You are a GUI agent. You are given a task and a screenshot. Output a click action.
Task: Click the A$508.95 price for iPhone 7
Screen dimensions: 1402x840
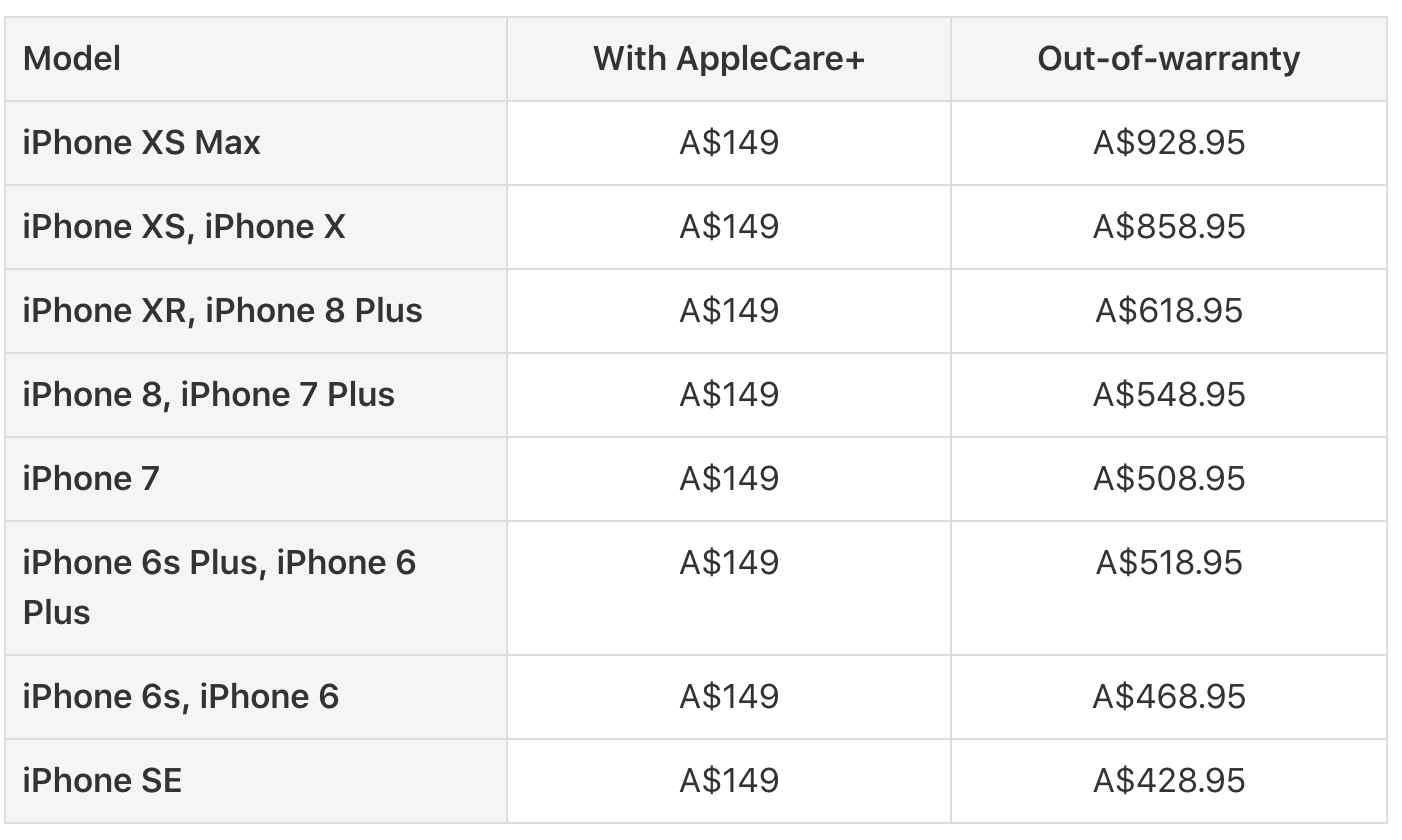point(1169,479)
